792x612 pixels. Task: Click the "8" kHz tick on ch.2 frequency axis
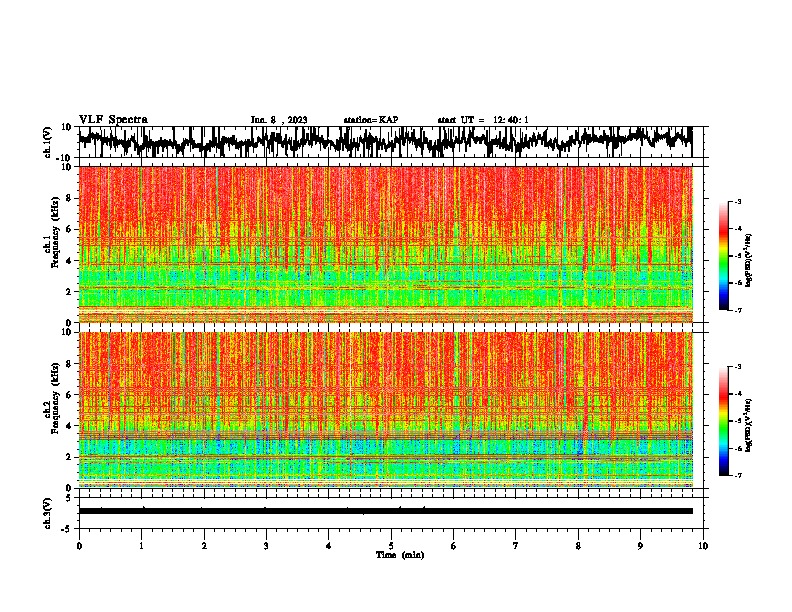tap(69, 364)
